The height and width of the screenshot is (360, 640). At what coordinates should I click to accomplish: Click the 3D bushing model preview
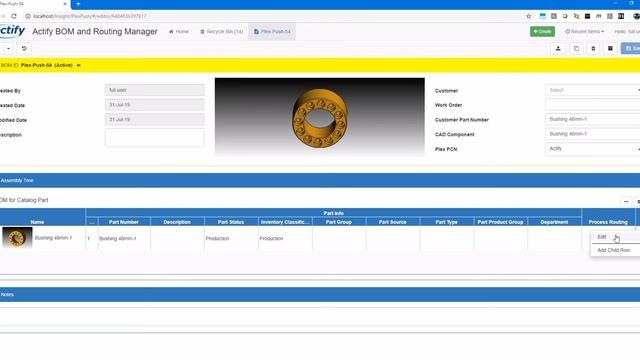click(x=320, y=117)
